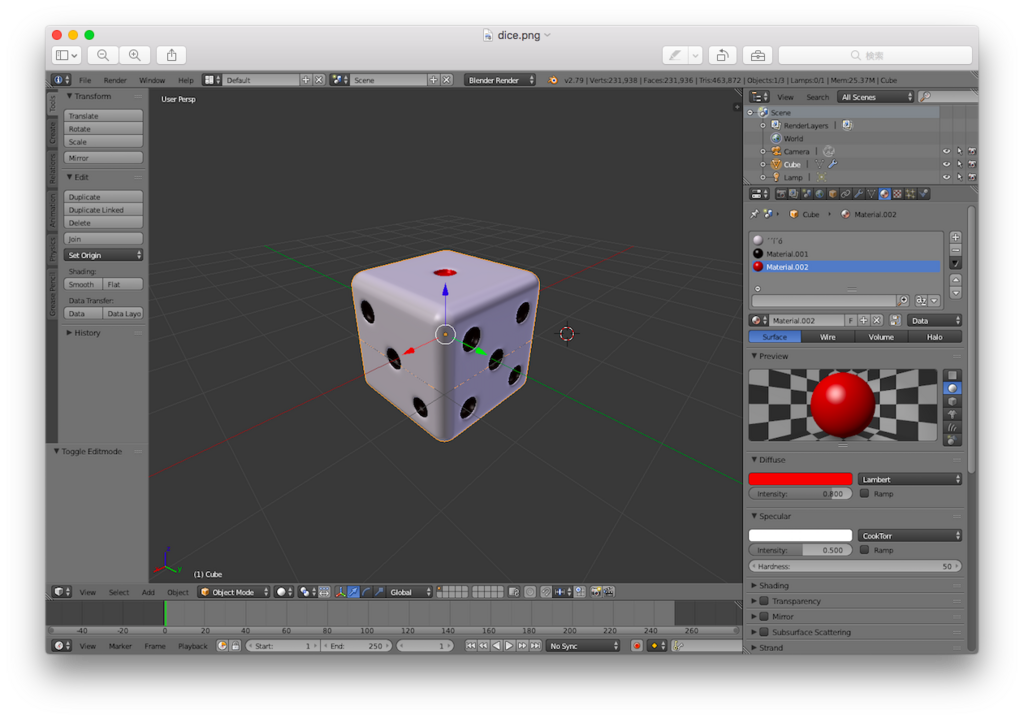This screenshot has width=1024, height=719.
Task: Rotate image with Preview rotate button
Action: click(722, 56)
